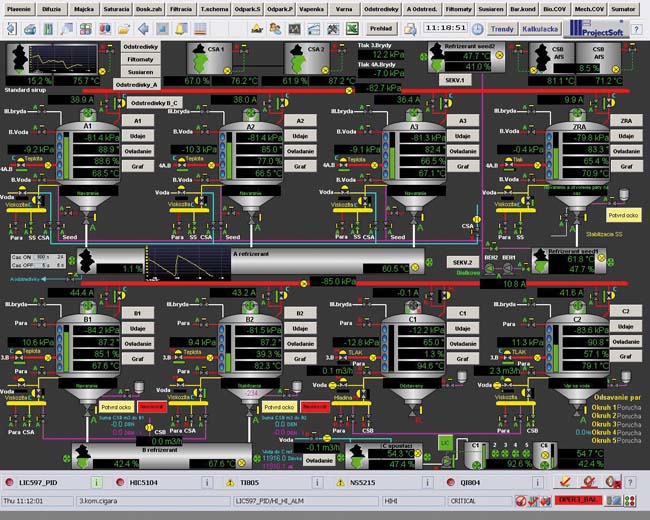Click the B2 vessel button
Screen dimensions: 650x520
300,313
